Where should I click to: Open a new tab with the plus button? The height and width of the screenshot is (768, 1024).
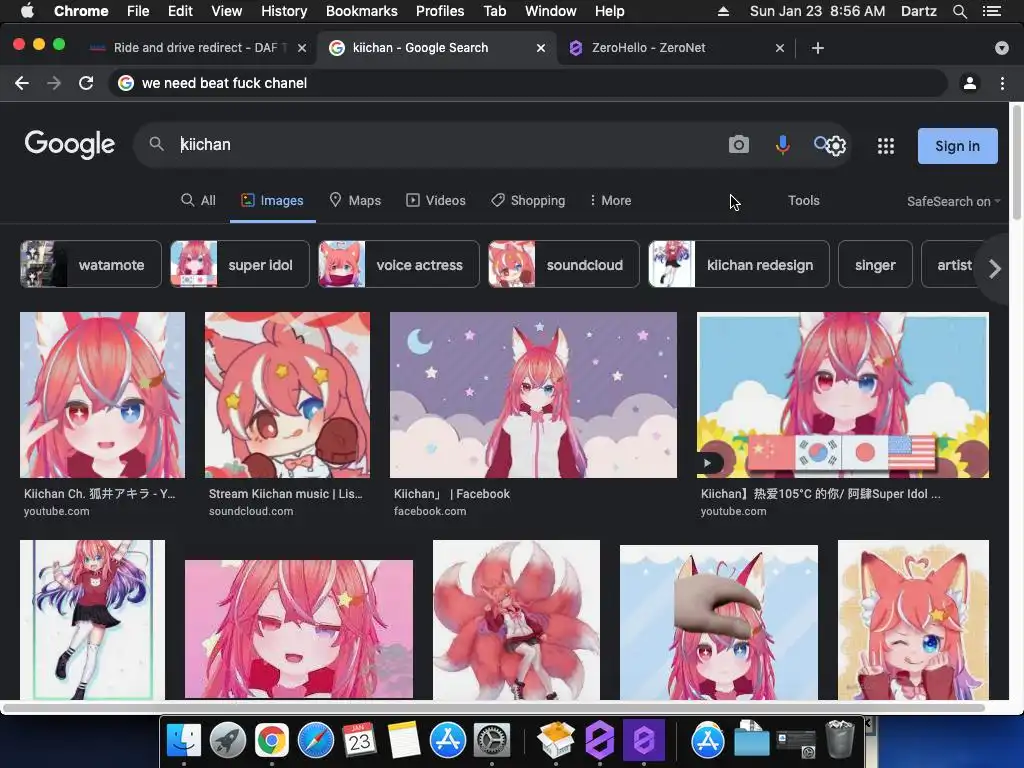point(818,48)
